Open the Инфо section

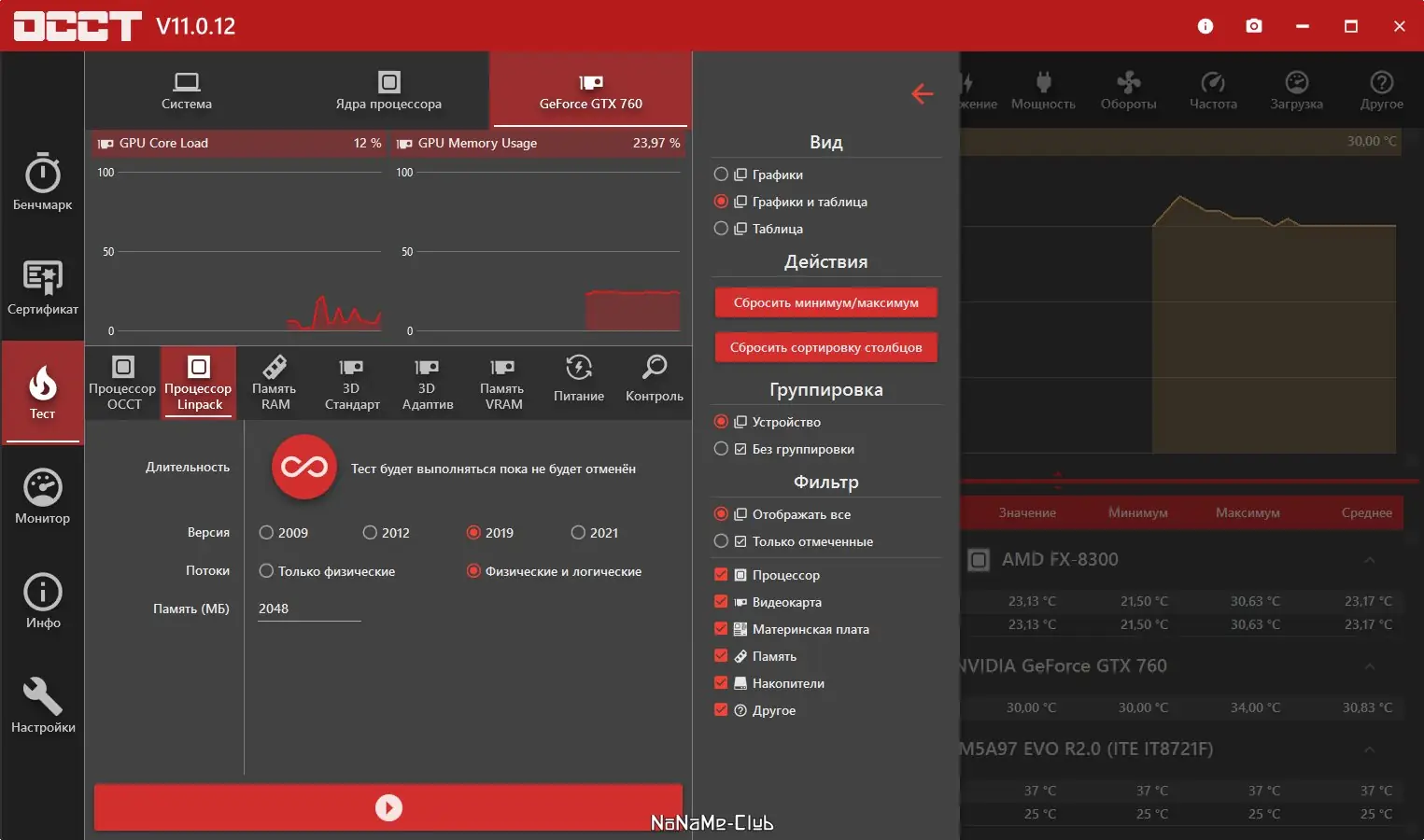coord(43,600)
